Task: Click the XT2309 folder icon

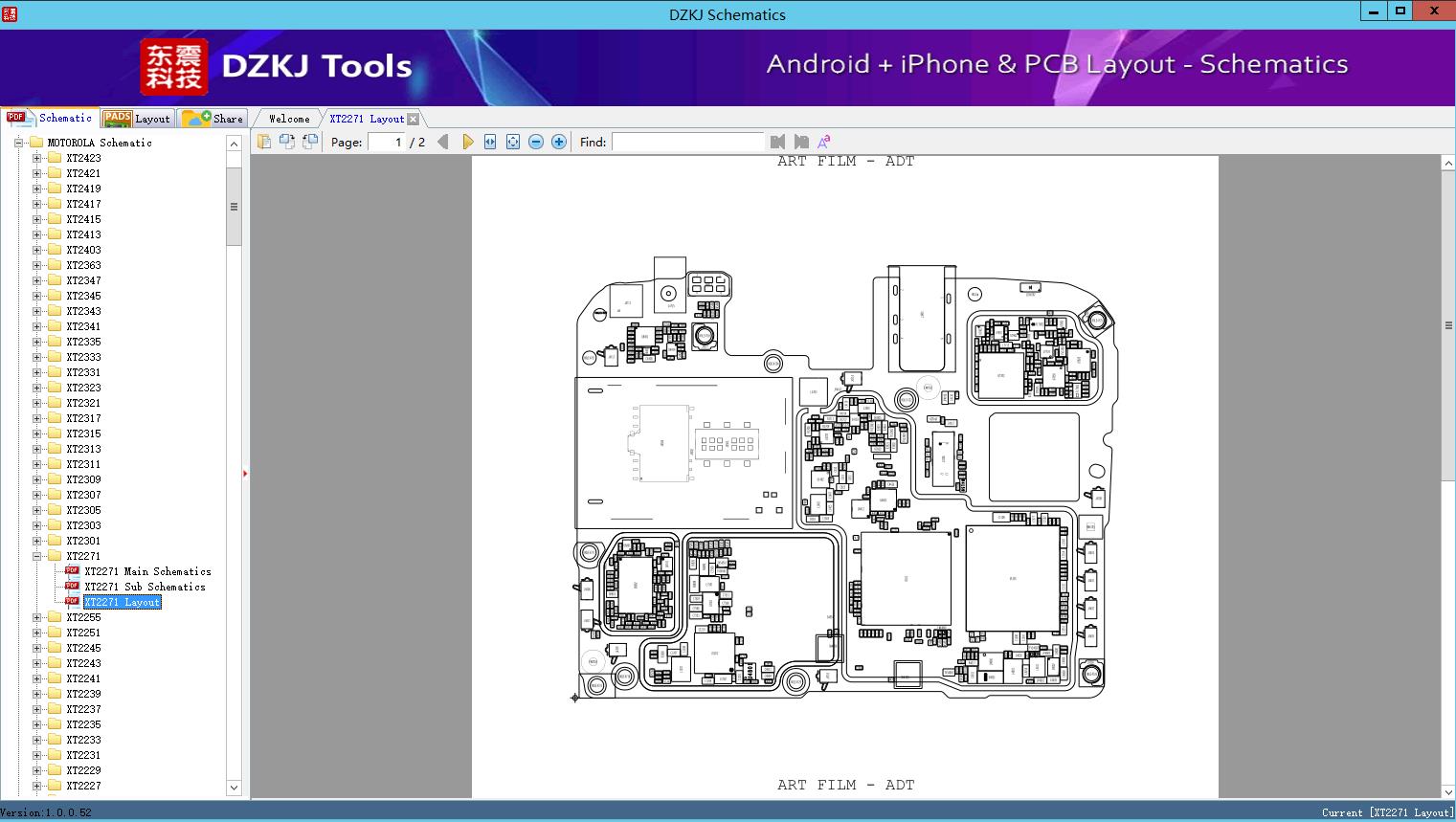Action: (x=55, y=479)
